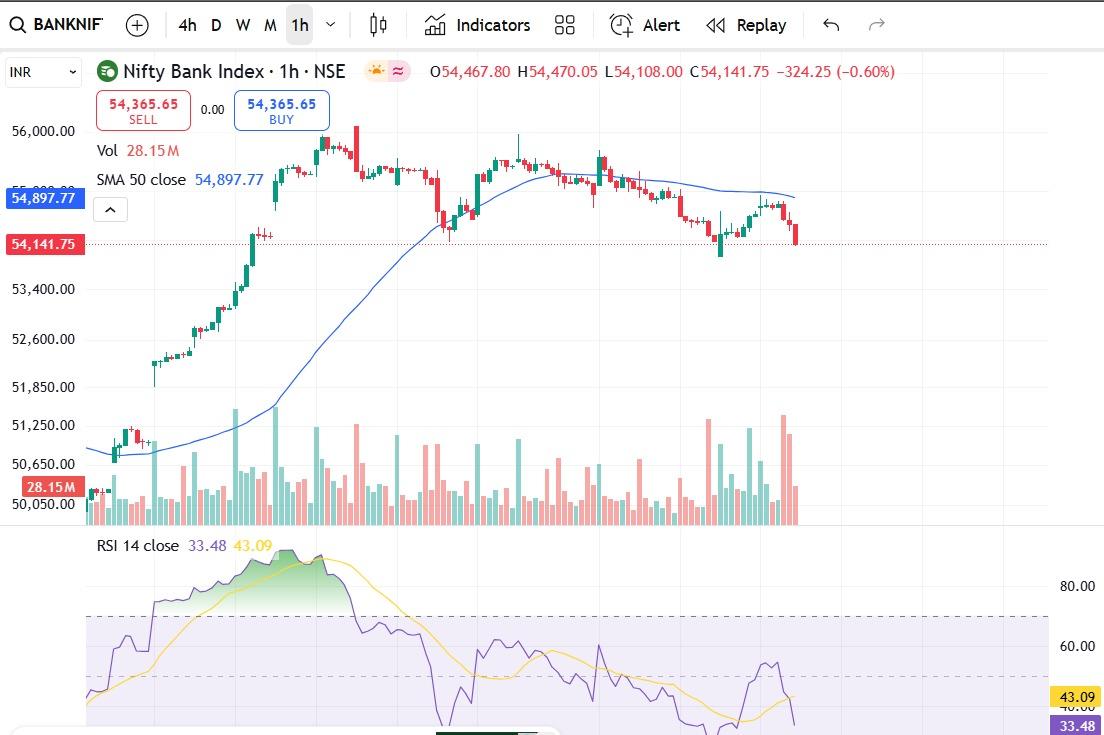Click the red 28.15M volume label
Image resolution: width=1104 pixels, height=735 pixels.
(x=53, y=486)
